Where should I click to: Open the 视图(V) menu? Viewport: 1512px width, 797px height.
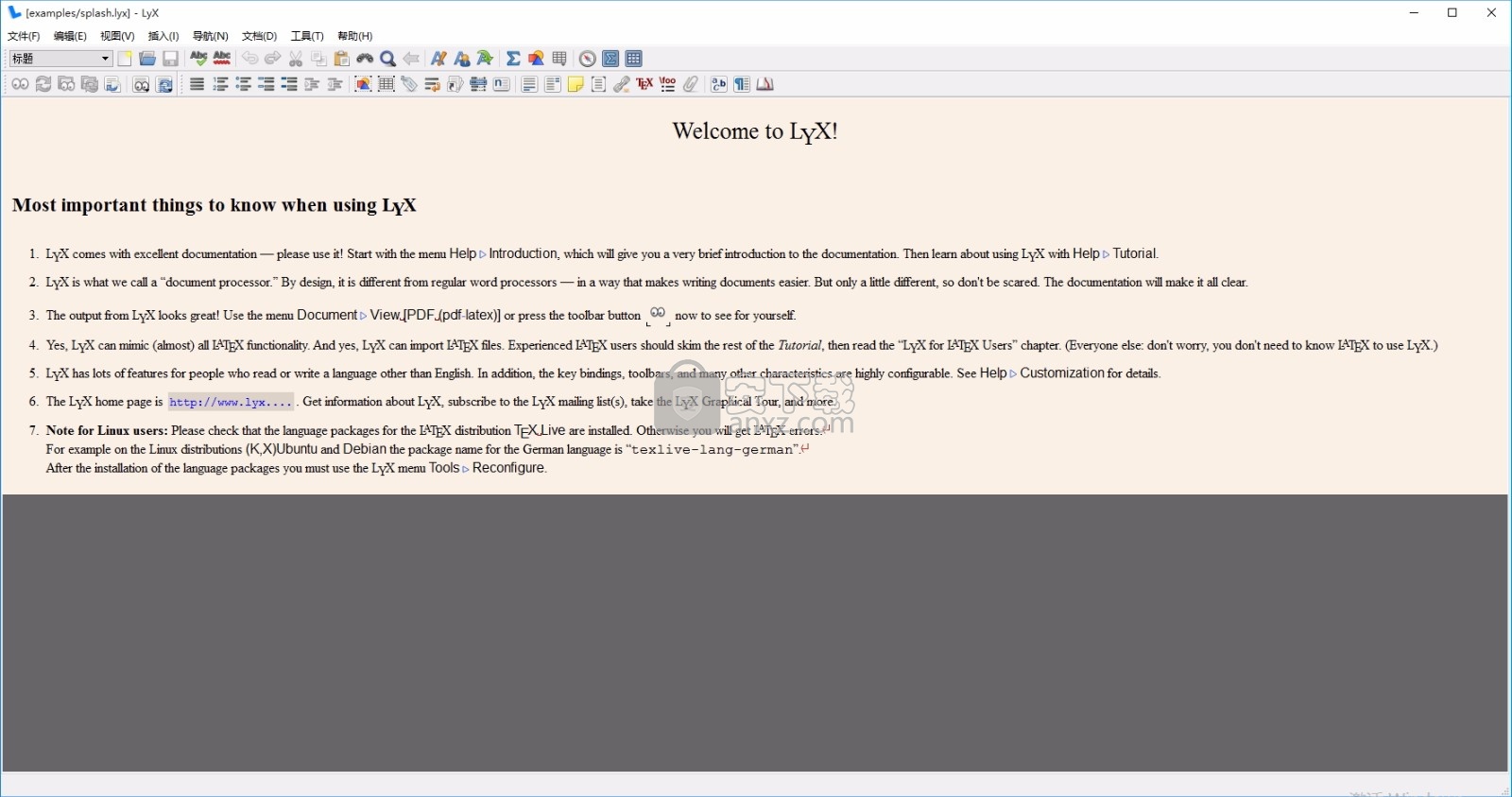coord(117,36)
